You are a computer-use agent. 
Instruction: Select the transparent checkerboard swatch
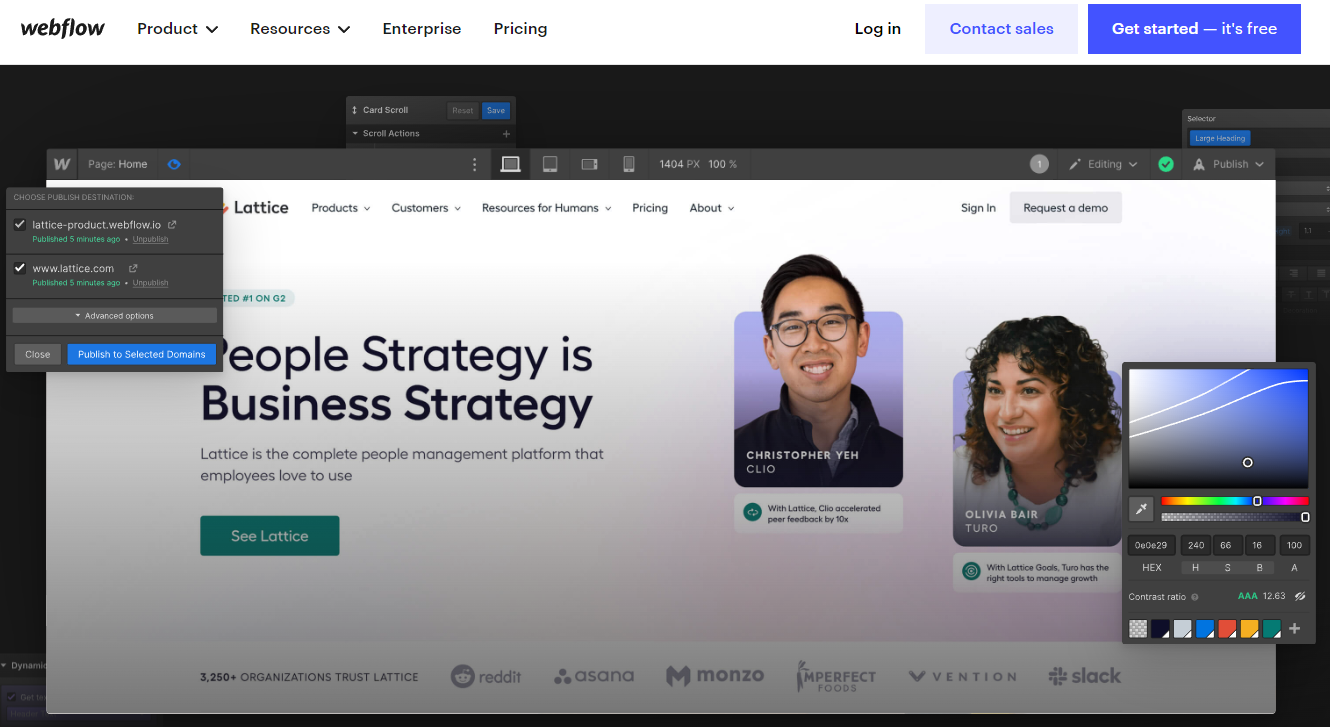[1138, 629]
